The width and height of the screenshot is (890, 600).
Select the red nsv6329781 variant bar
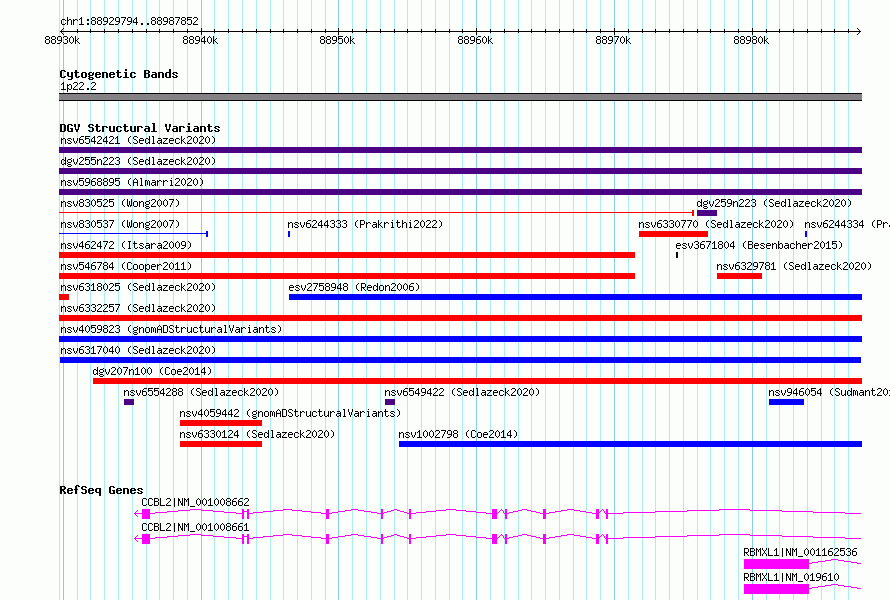pyautogui.click(x=739, y=276)
